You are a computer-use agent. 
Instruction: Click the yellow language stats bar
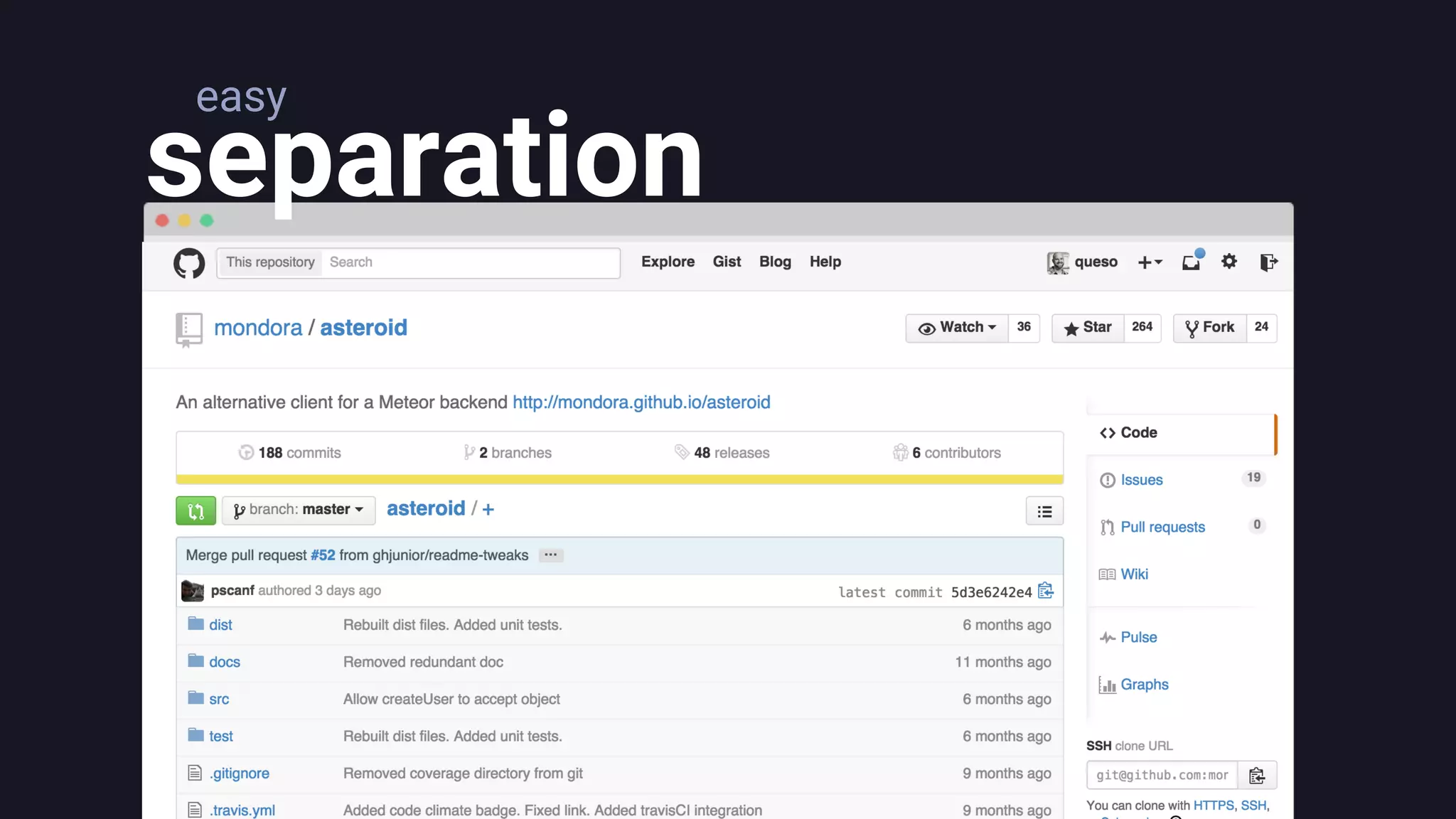coord(619,479)
